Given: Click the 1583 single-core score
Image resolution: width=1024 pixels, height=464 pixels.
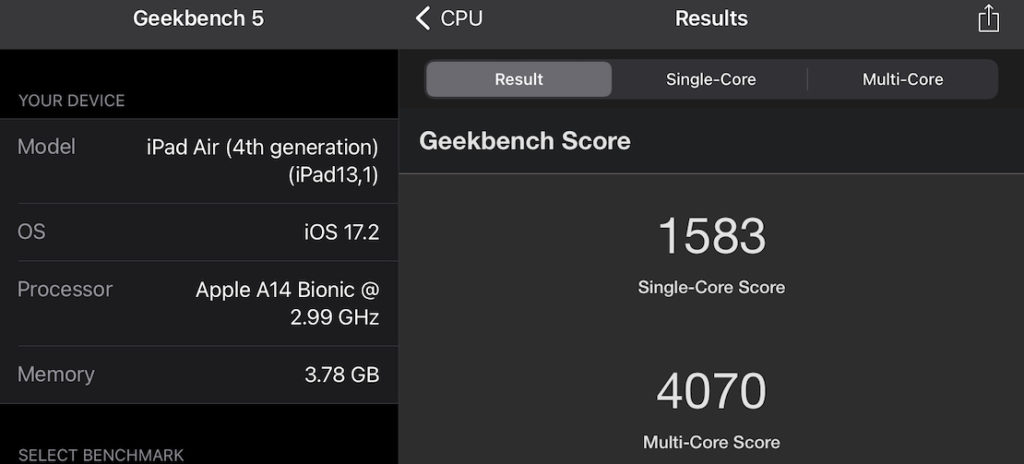Looking at the screenshot, I should point(711,236).
